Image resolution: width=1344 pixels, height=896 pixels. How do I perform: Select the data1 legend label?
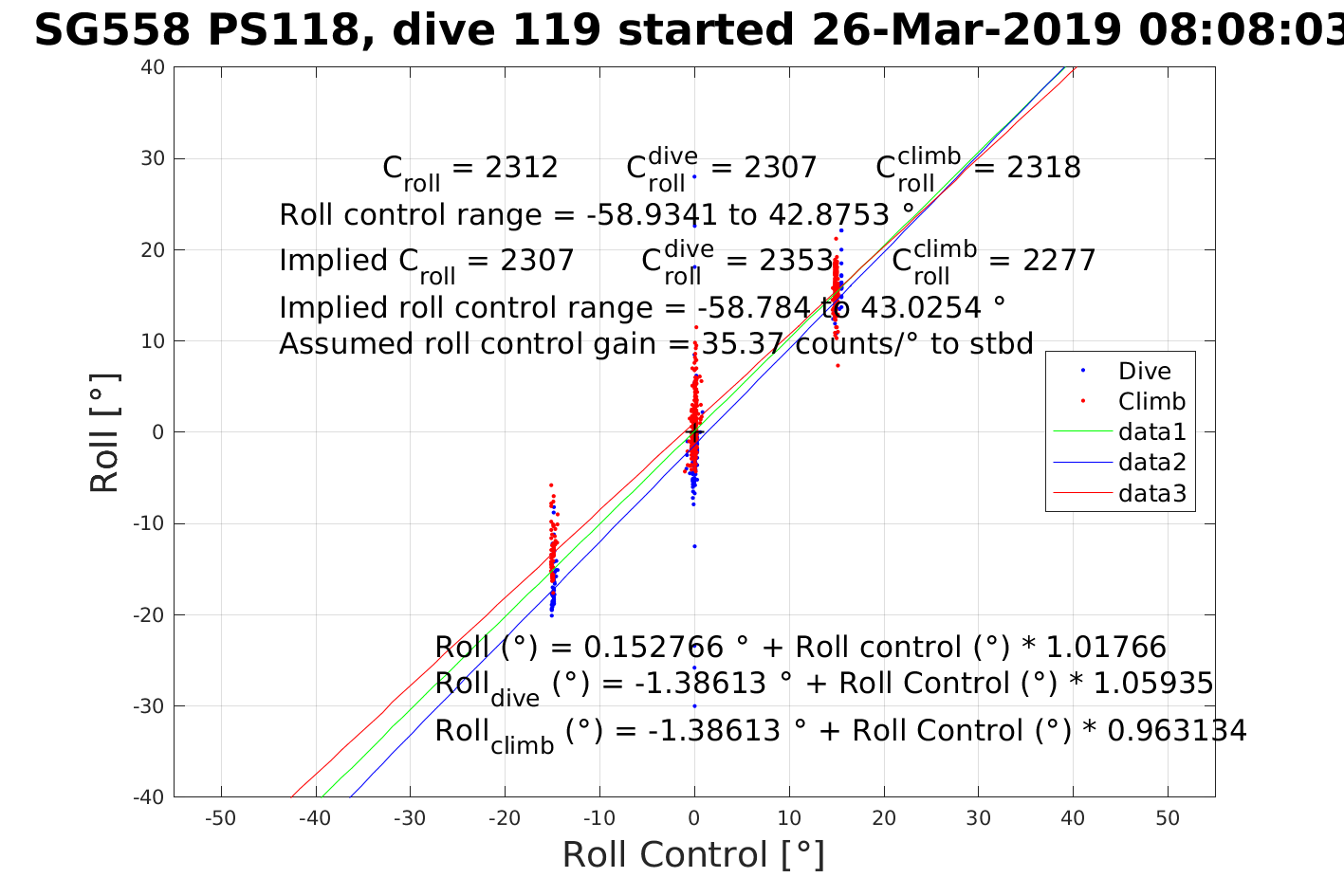tap(1151, 432)
